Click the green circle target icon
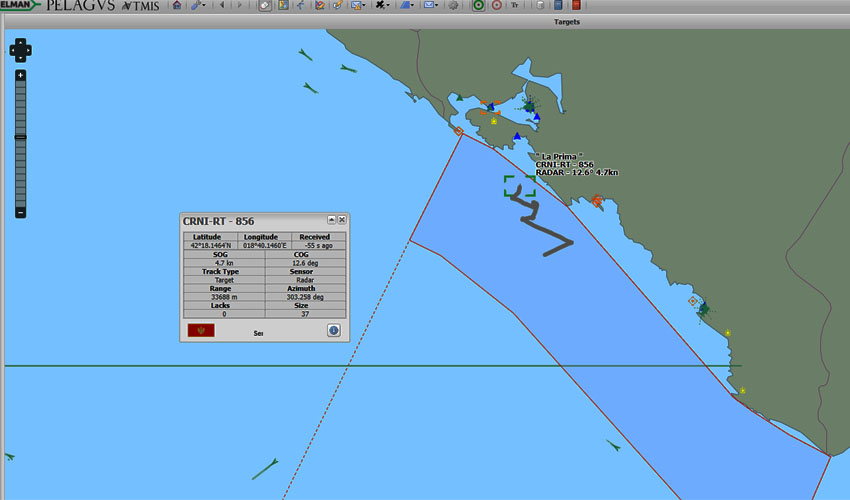The image size is (850, 500). click(x=477, y=5)
